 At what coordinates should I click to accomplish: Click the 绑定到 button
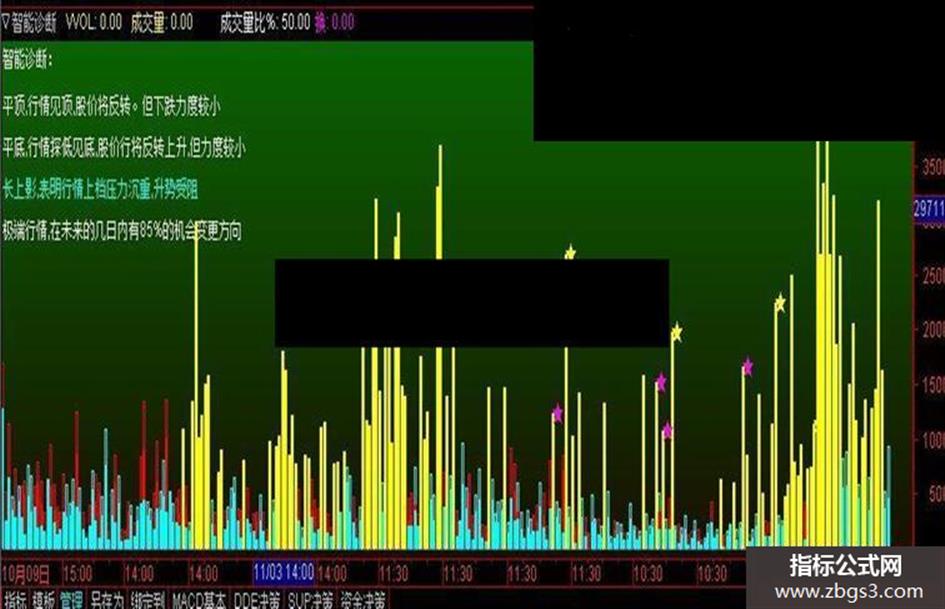[148, 601]
